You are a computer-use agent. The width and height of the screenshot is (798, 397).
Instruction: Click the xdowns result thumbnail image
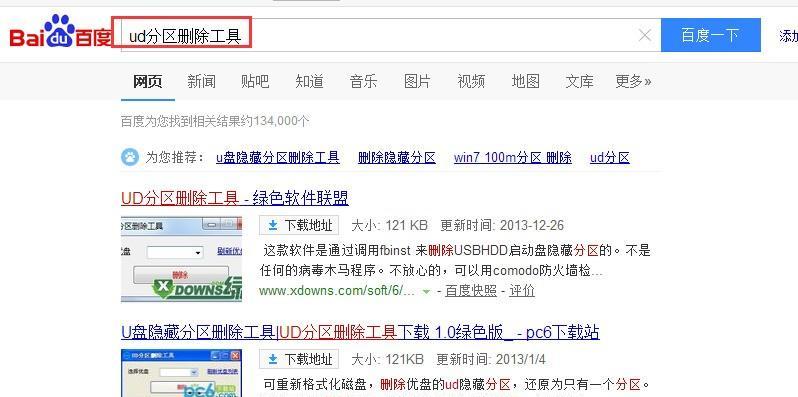181,259
